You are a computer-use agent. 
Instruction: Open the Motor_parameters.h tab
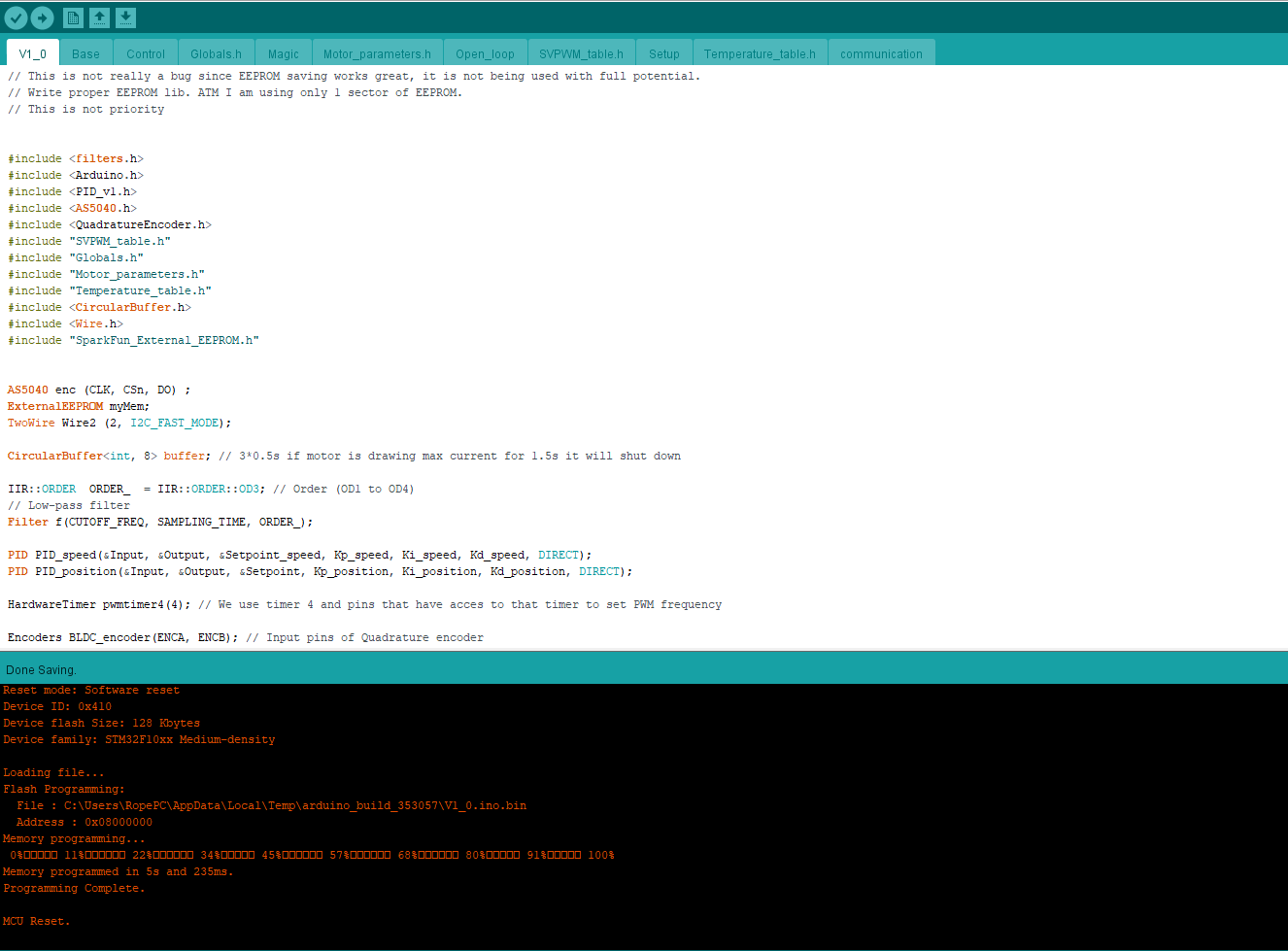[x=377, y=53]
